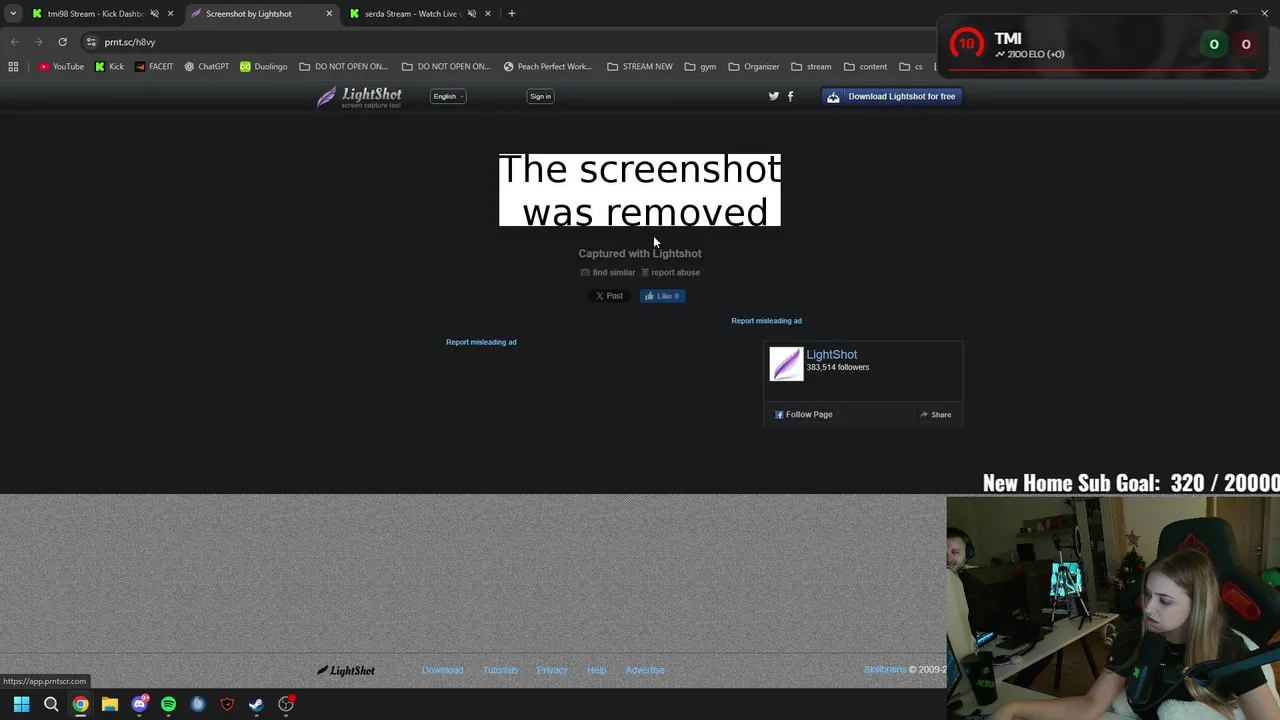Click the Sign in button
The width and height of the screenshot is (1280, 720).
click(x=540, y=96)
